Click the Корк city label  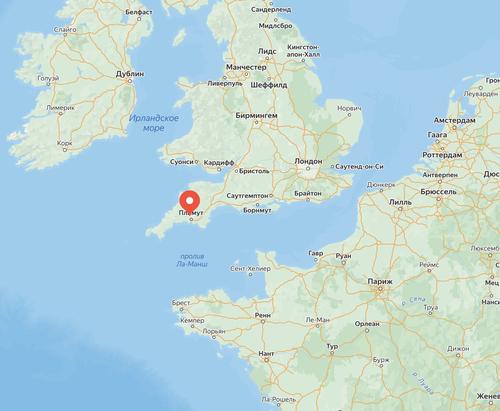click(65, 143)
